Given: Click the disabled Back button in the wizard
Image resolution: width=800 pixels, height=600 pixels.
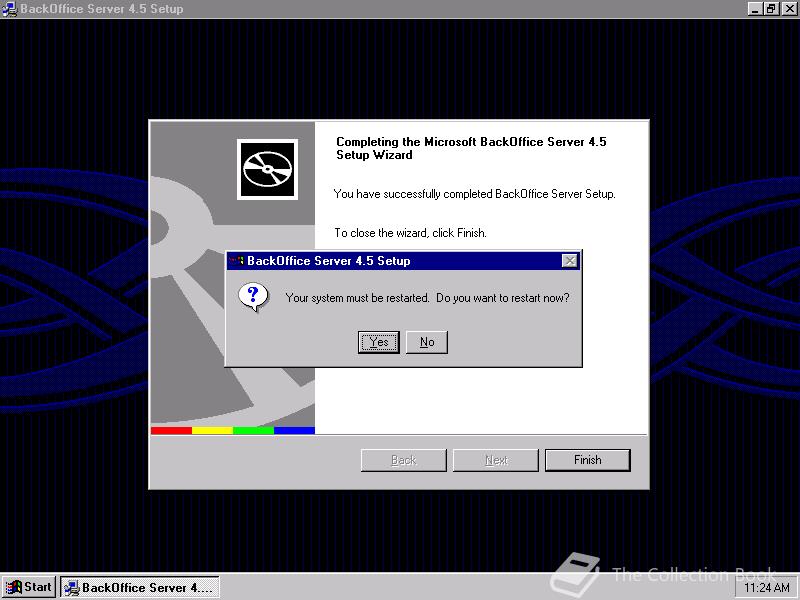Looking at the screenshot, I should pyautogui.click(x=404, y=460).
